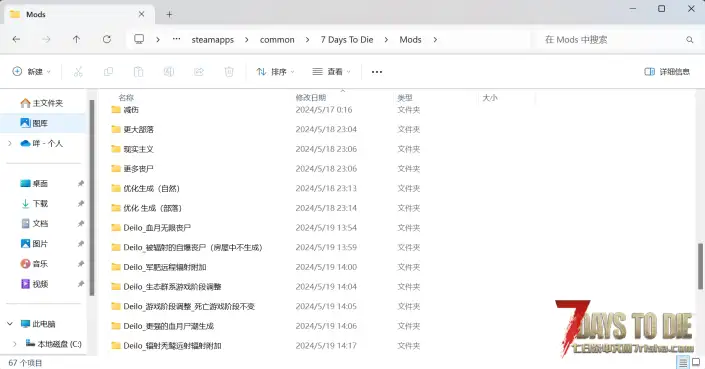705x369 pixels.
Task: Open the 查看 view dropdown
Action: tap(331, 71)
